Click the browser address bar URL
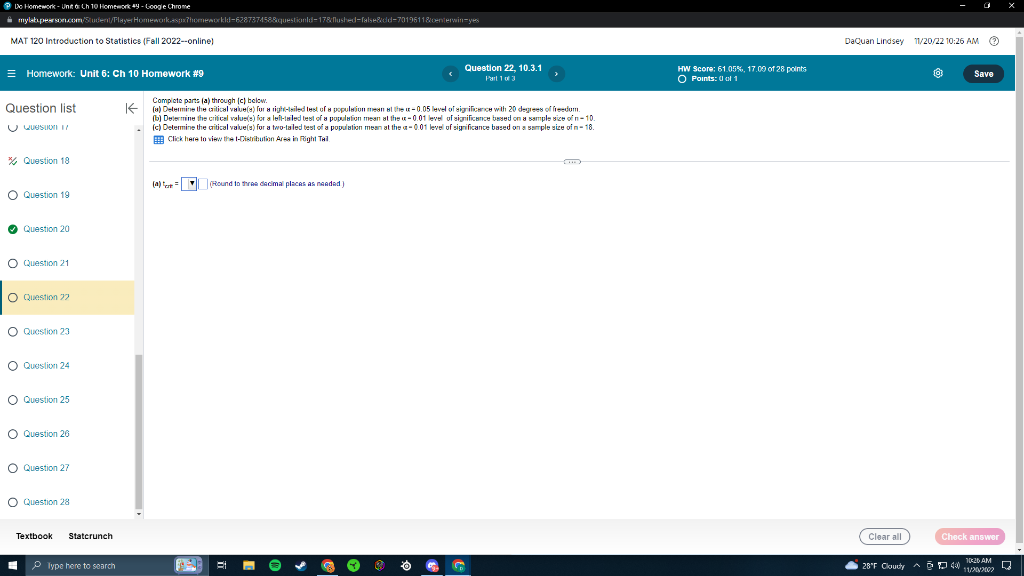The image size is (1024, 576). click(x=249, y=20)
